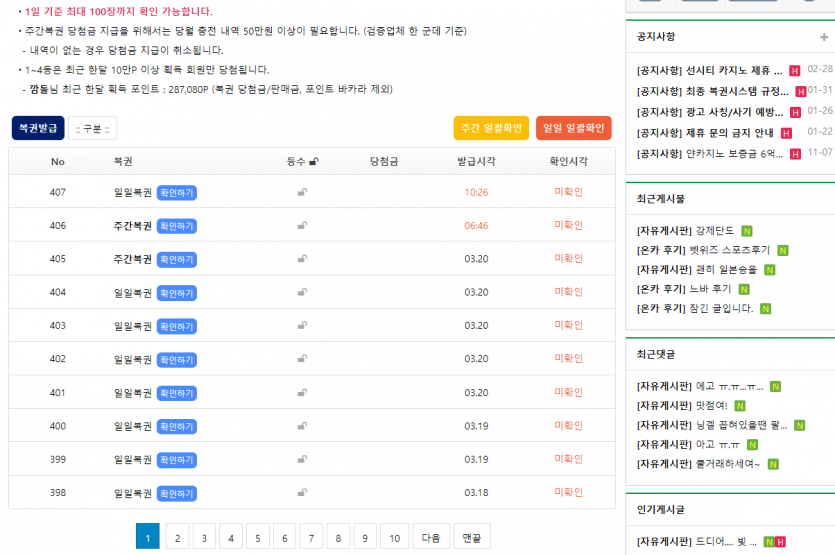Click the lock icon in row 406

click(x=302, y=225)
